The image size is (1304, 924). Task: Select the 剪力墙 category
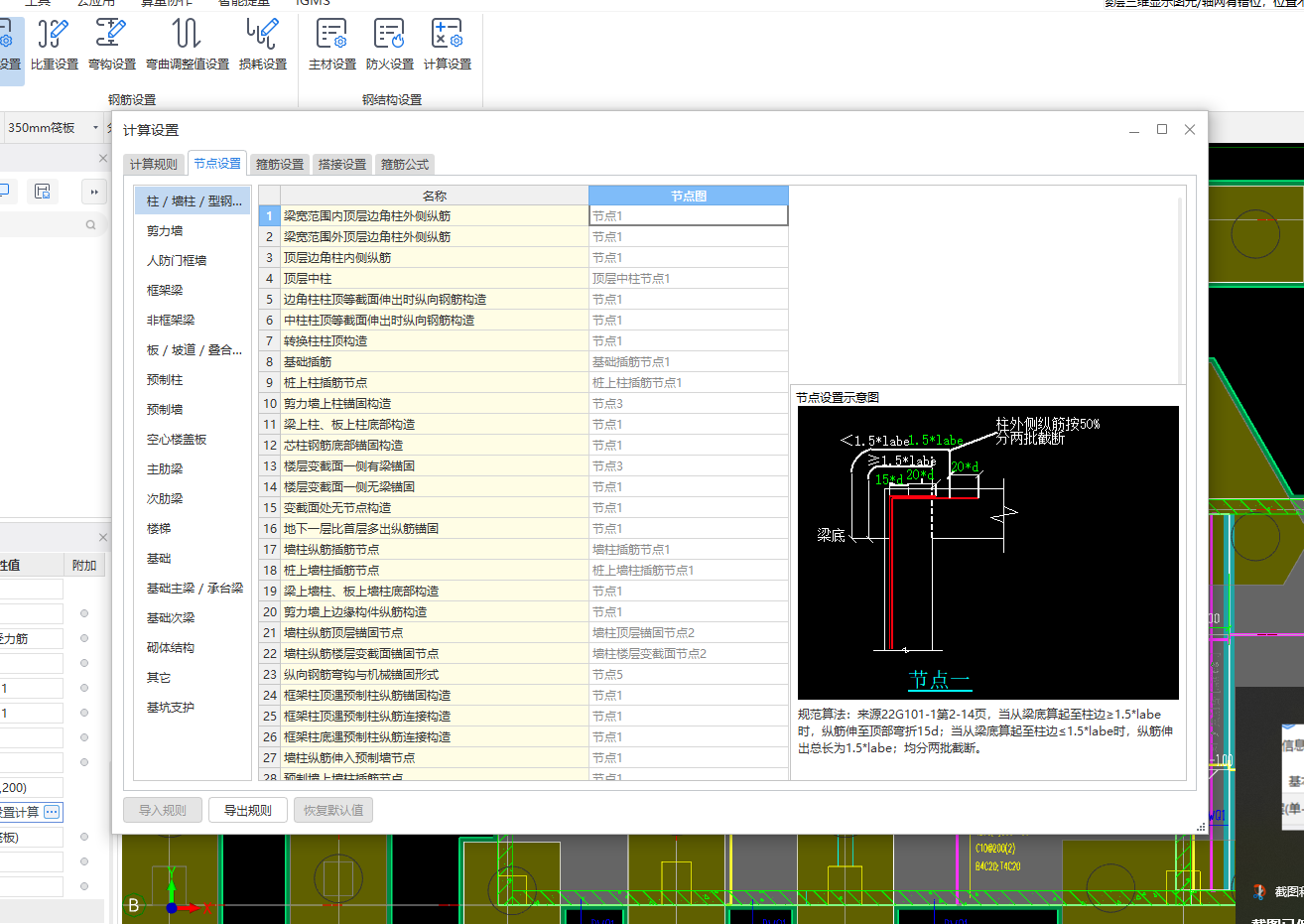tap(193, 230)
